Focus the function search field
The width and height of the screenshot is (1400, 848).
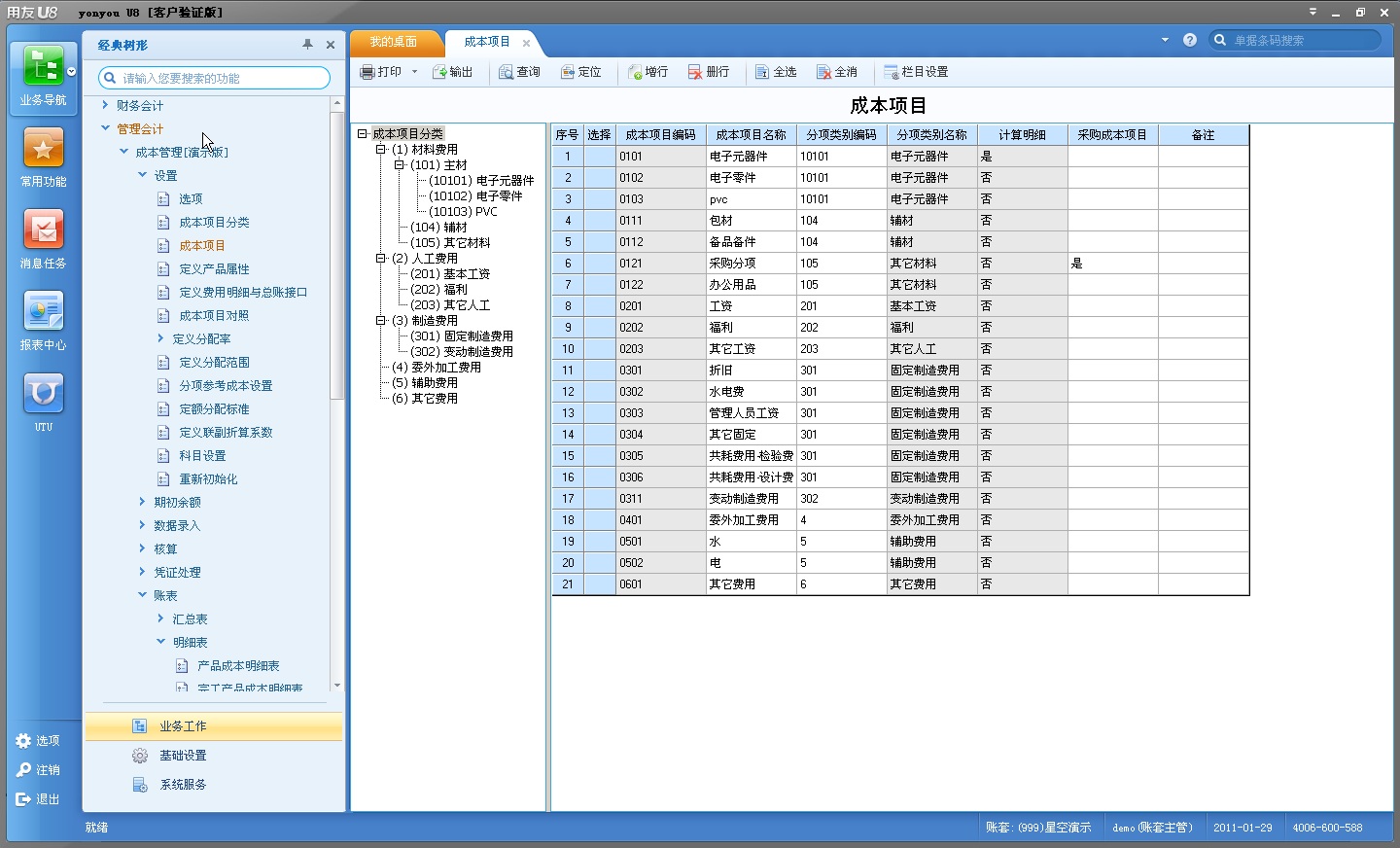(x=214, y=78)
